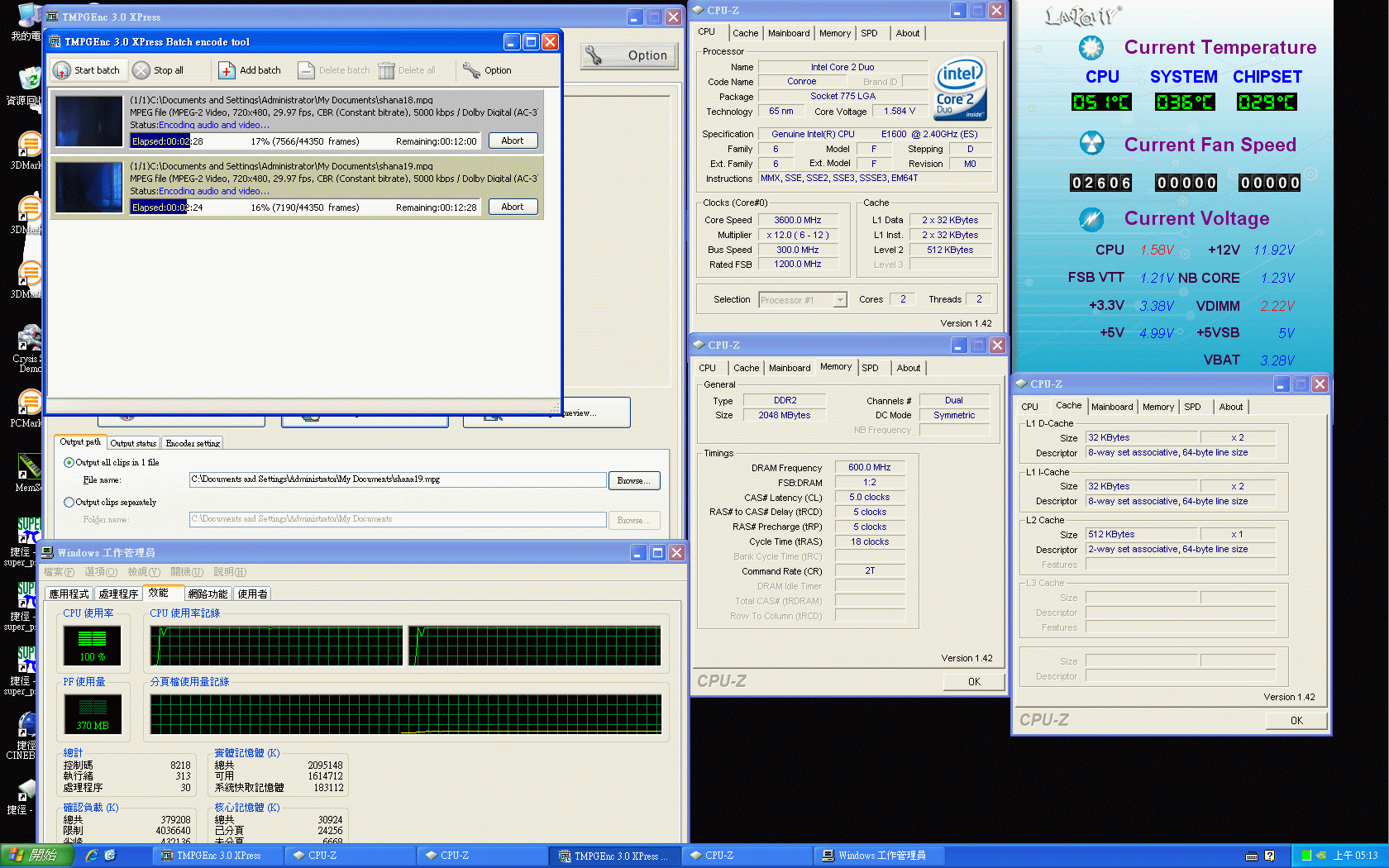Click the shana19 video preview thumbnail
Screen dimensions: 1389x868
pyautogui.click(x=89, y=187)
